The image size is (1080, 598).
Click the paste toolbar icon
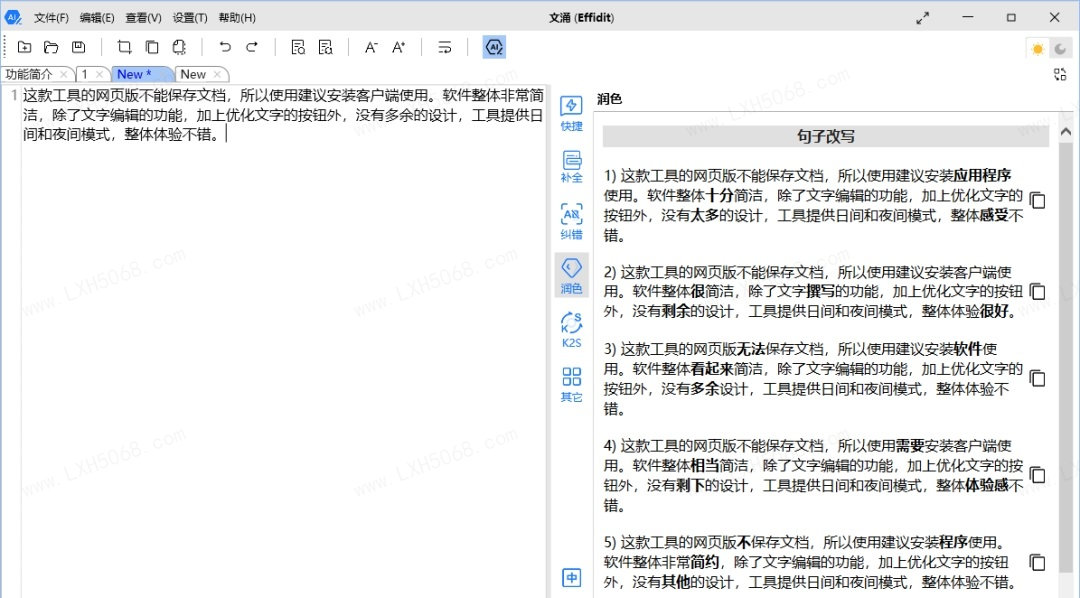tap(179, 47)
